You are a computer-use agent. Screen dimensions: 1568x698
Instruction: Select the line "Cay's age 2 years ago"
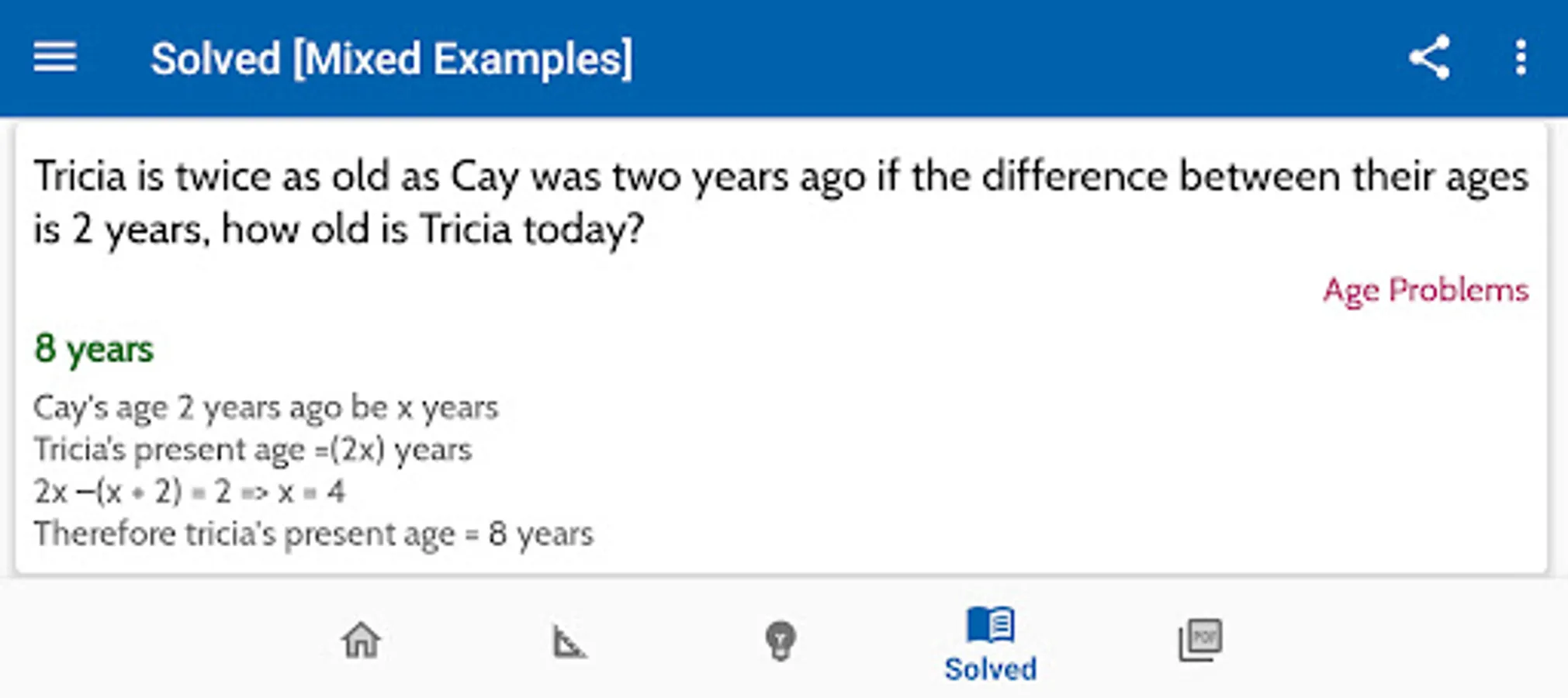(x=265, y=407)
